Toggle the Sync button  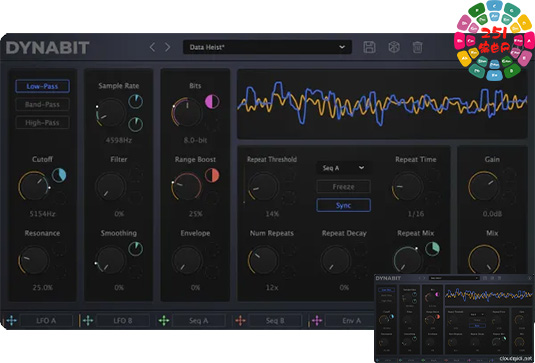coord(343,205)
